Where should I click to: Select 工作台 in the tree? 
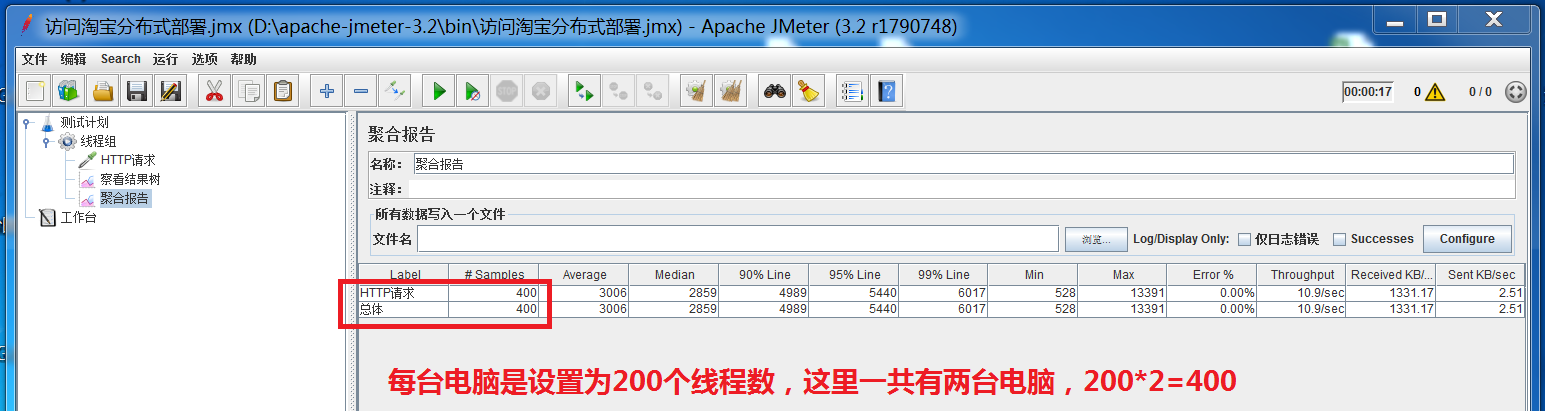click(x=79, y=217)
